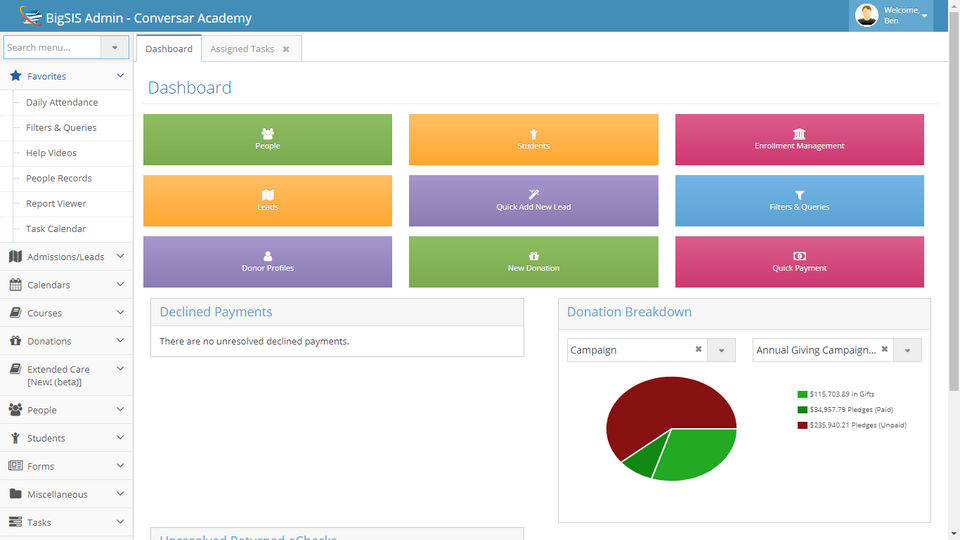The height and width of the screenshot is (540, 960).
Task: Select the Dashboard tab
Action: click(x=169, y=49)
